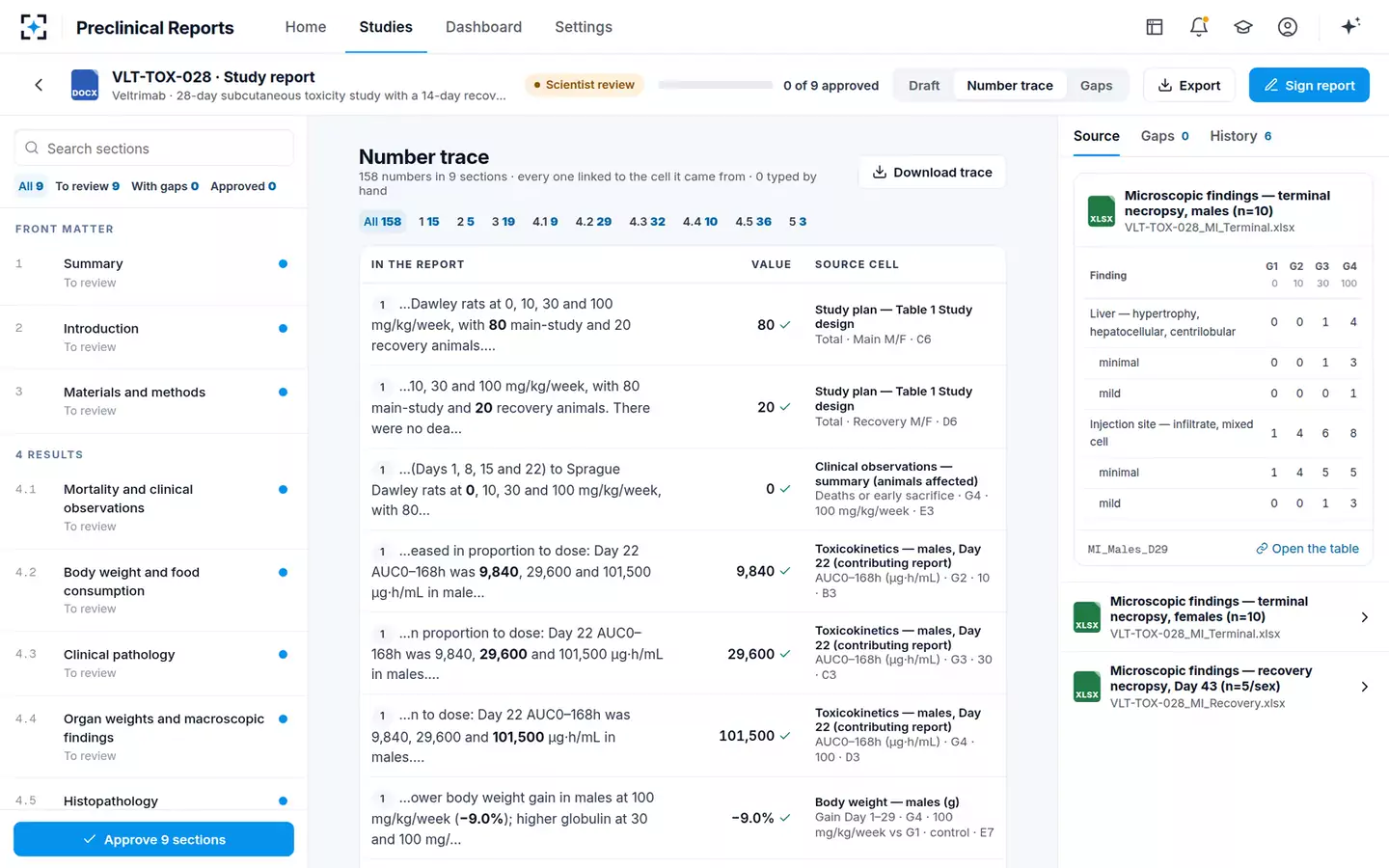
Task: Open Mortality and clinical observations section
Action: click(153, 507)
